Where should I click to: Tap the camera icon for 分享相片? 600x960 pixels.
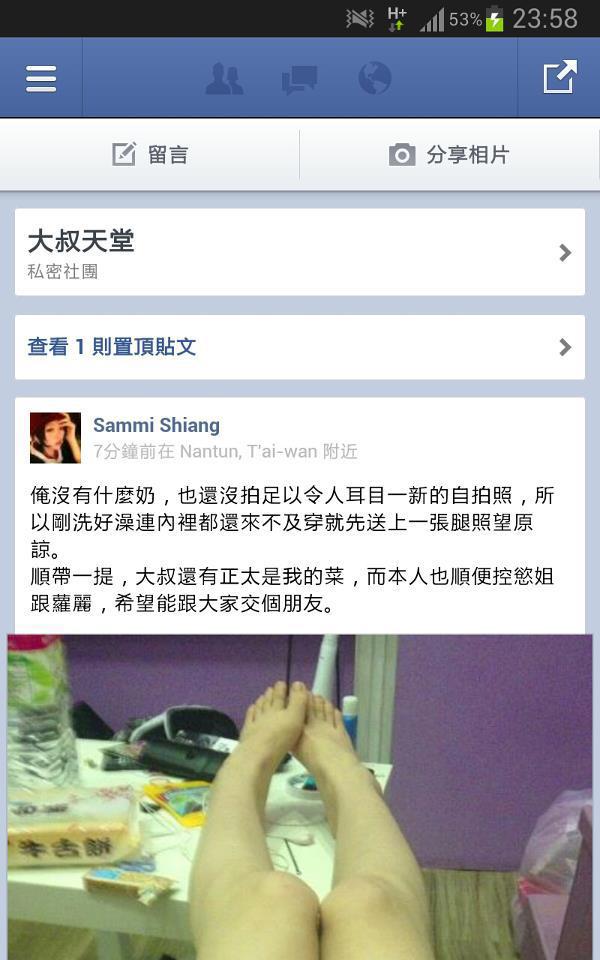point(402,154)
